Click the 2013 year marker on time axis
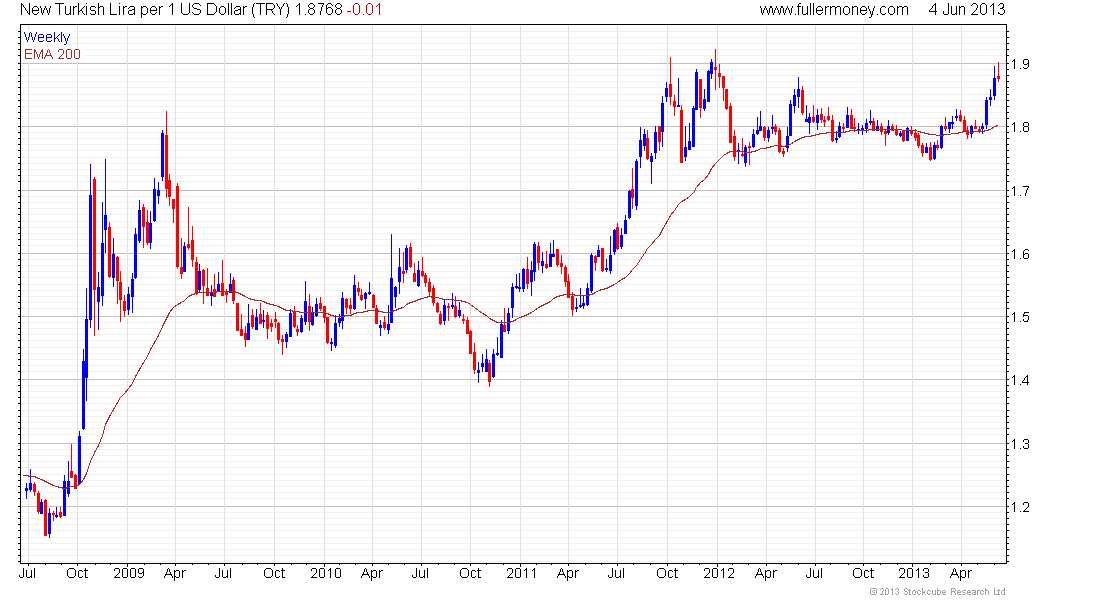Screen dimensions: 1100x600 (914, 573)
